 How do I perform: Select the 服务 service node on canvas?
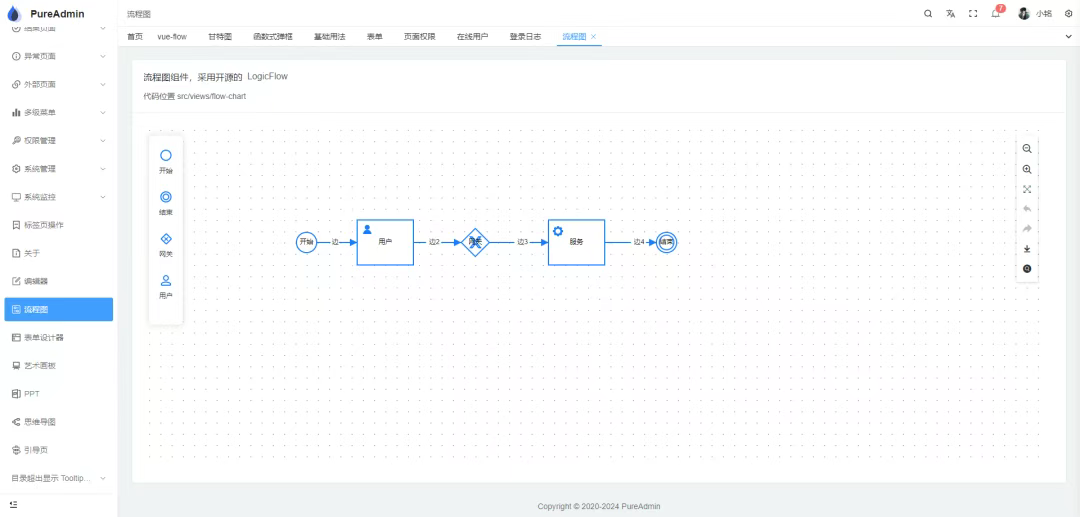click(x=576, y=242)
